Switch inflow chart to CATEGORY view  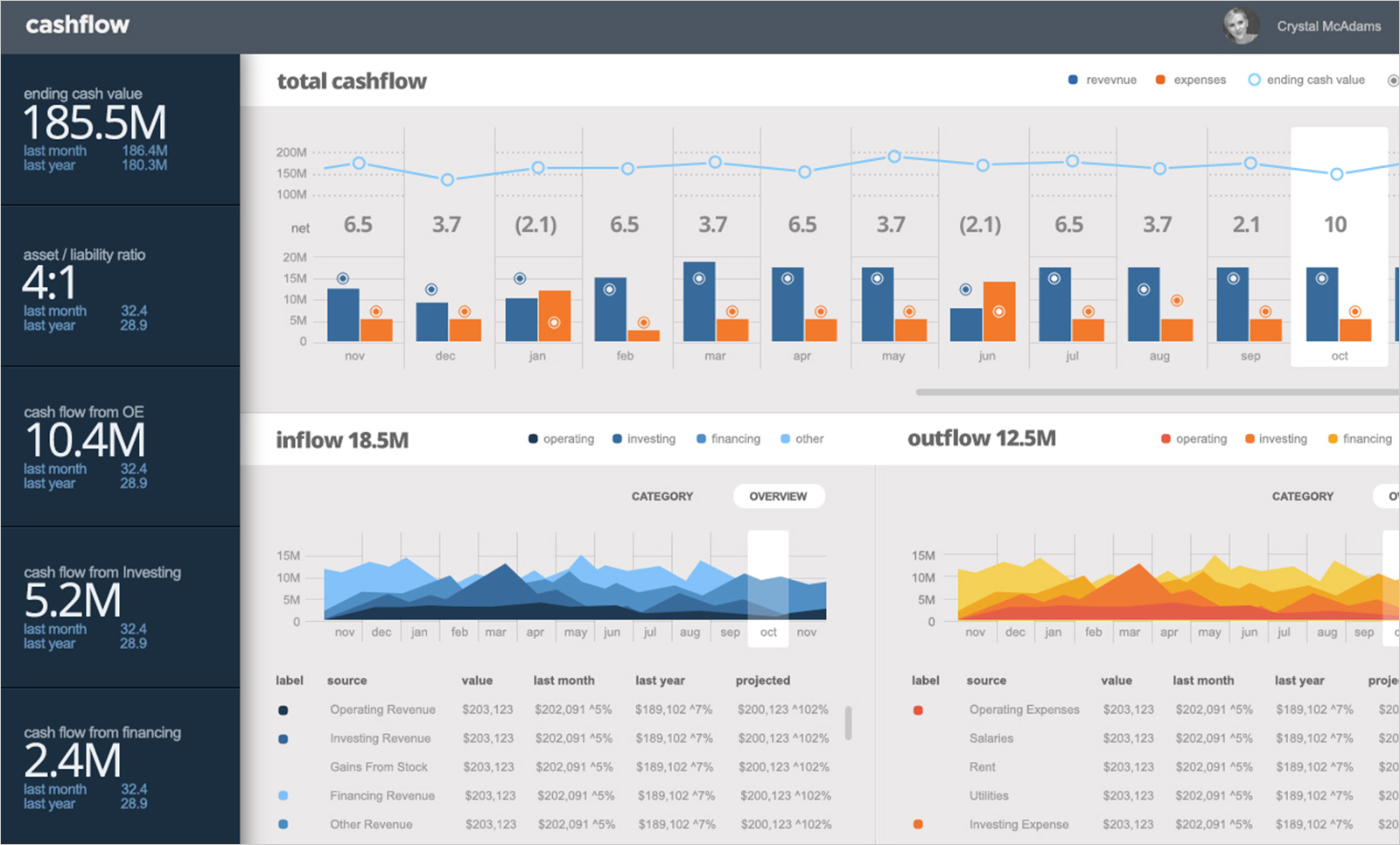pos(662,496)
